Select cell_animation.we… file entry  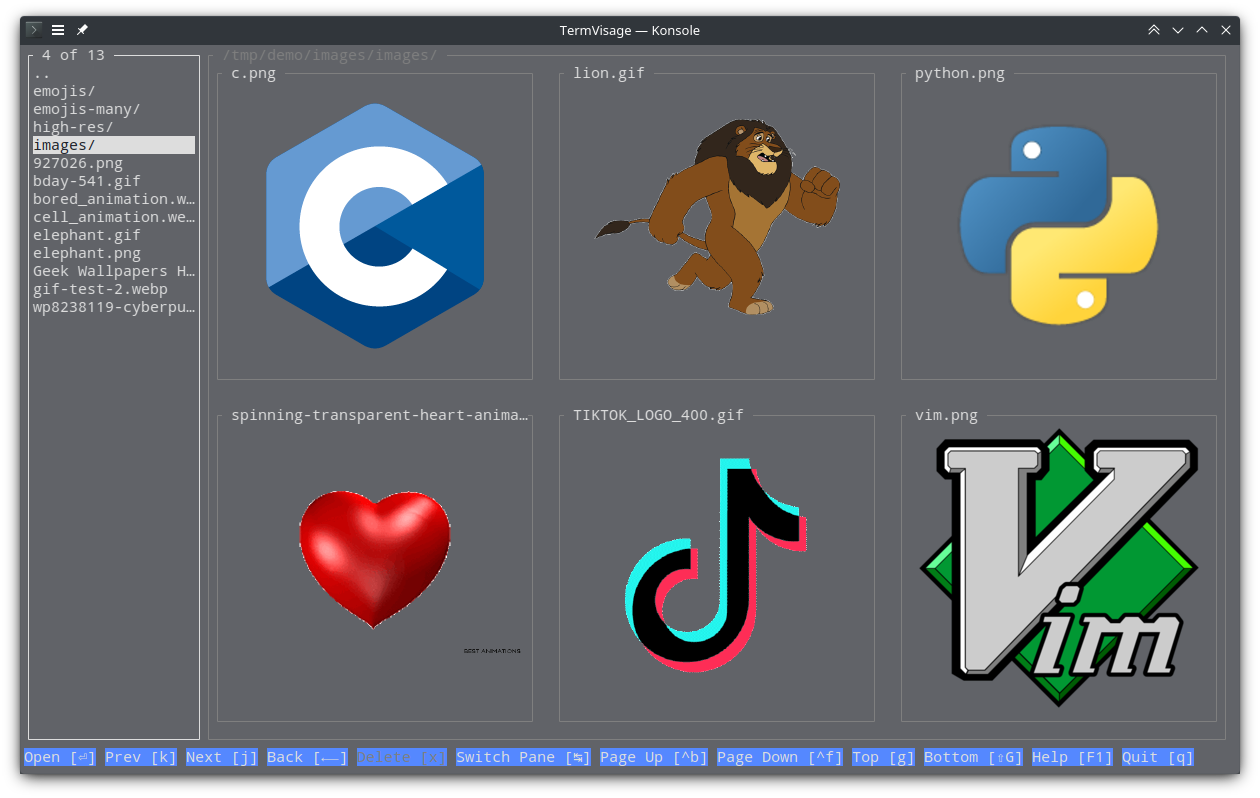coord(114,217)
